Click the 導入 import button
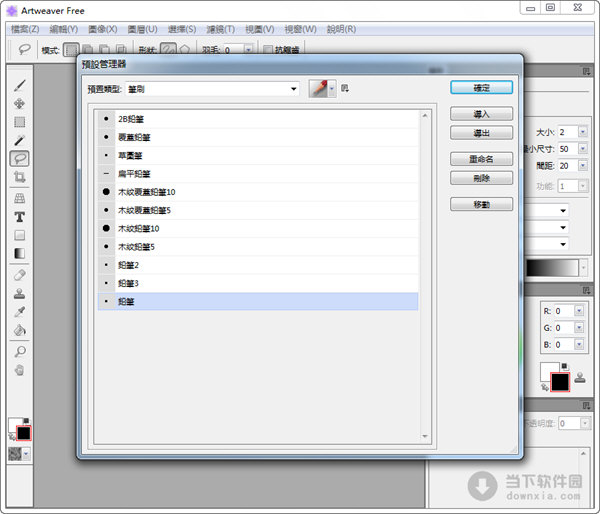This screenshot has height=514, width=600. pyautogui.click(x=481, y=114)
